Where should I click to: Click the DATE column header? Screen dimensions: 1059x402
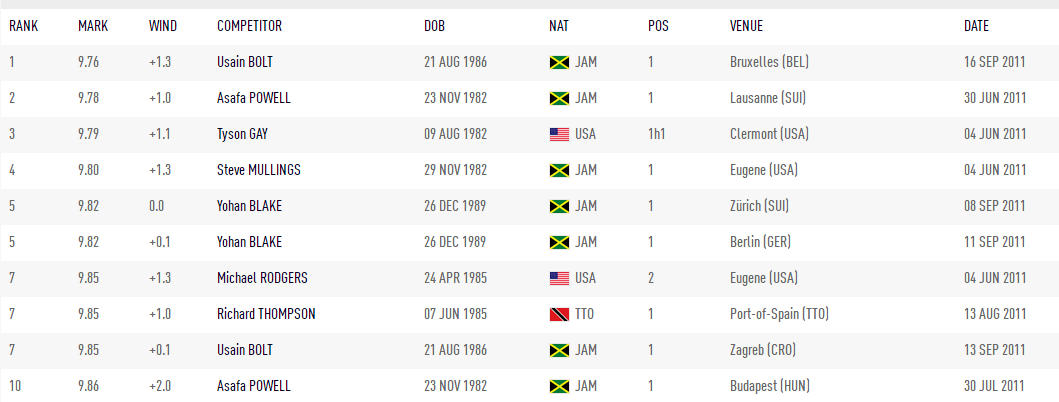(x=976, y=26)
